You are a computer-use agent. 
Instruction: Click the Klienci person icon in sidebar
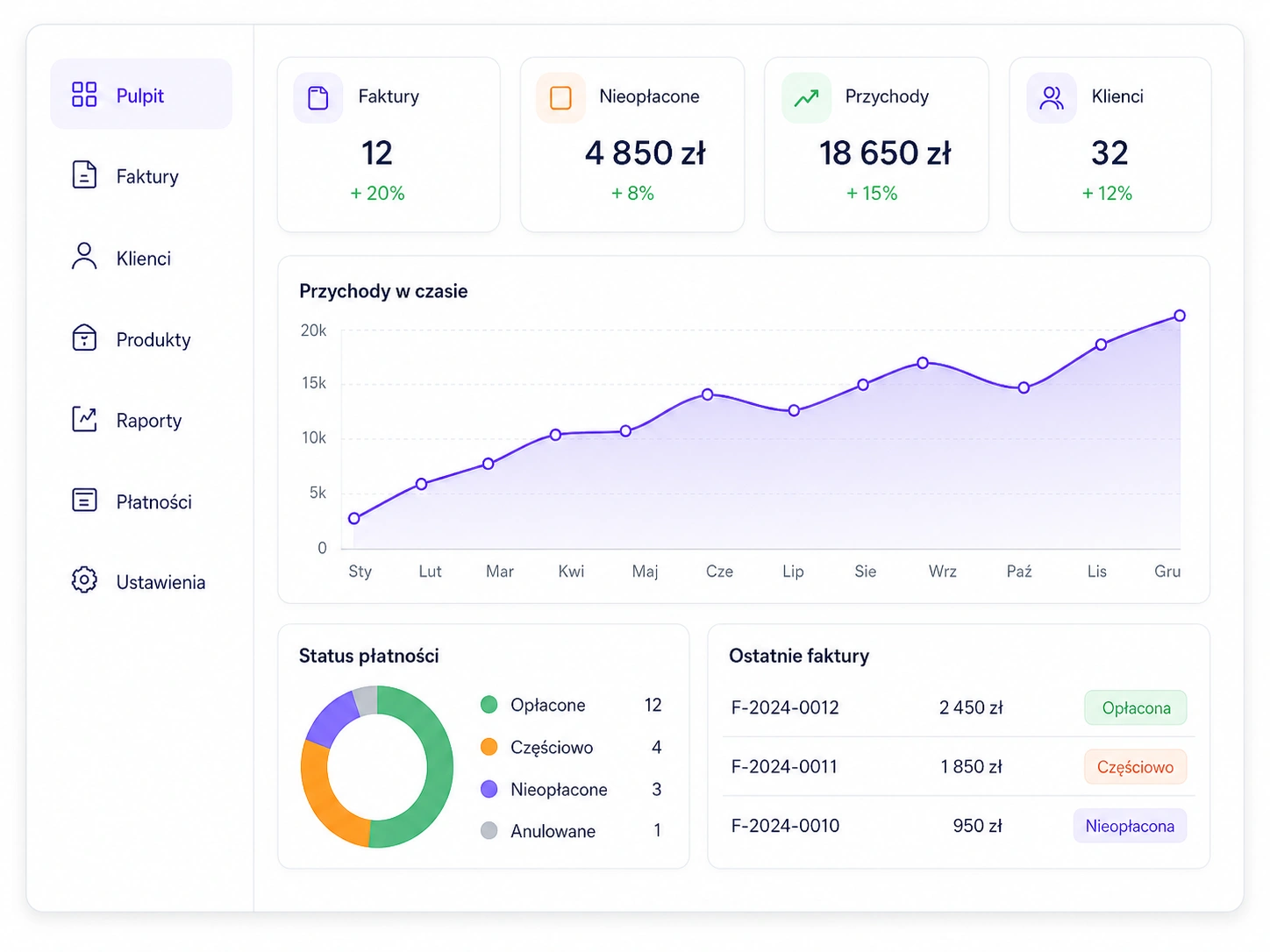point(84,257)
